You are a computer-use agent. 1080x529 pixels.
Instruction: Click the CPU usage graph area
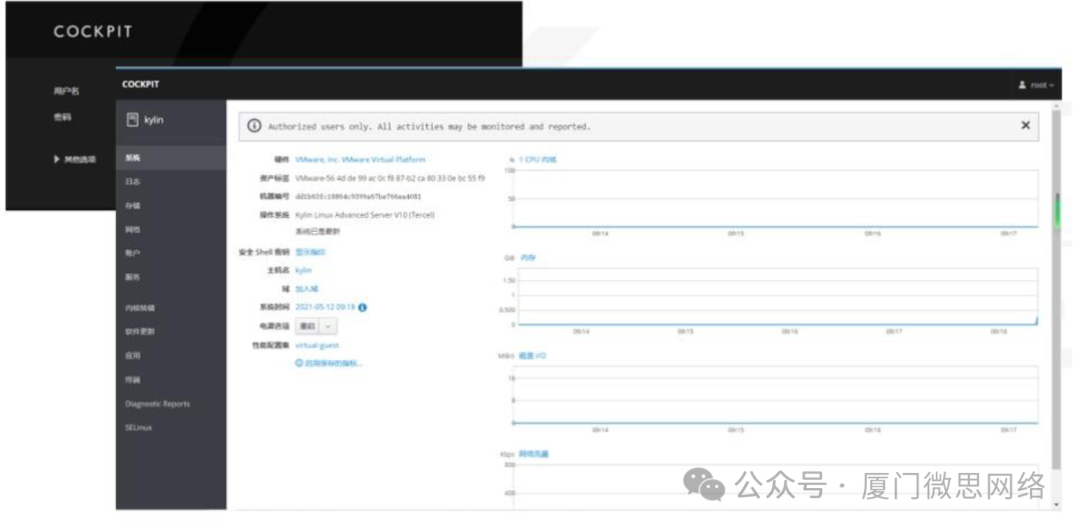tap(778, 198)
